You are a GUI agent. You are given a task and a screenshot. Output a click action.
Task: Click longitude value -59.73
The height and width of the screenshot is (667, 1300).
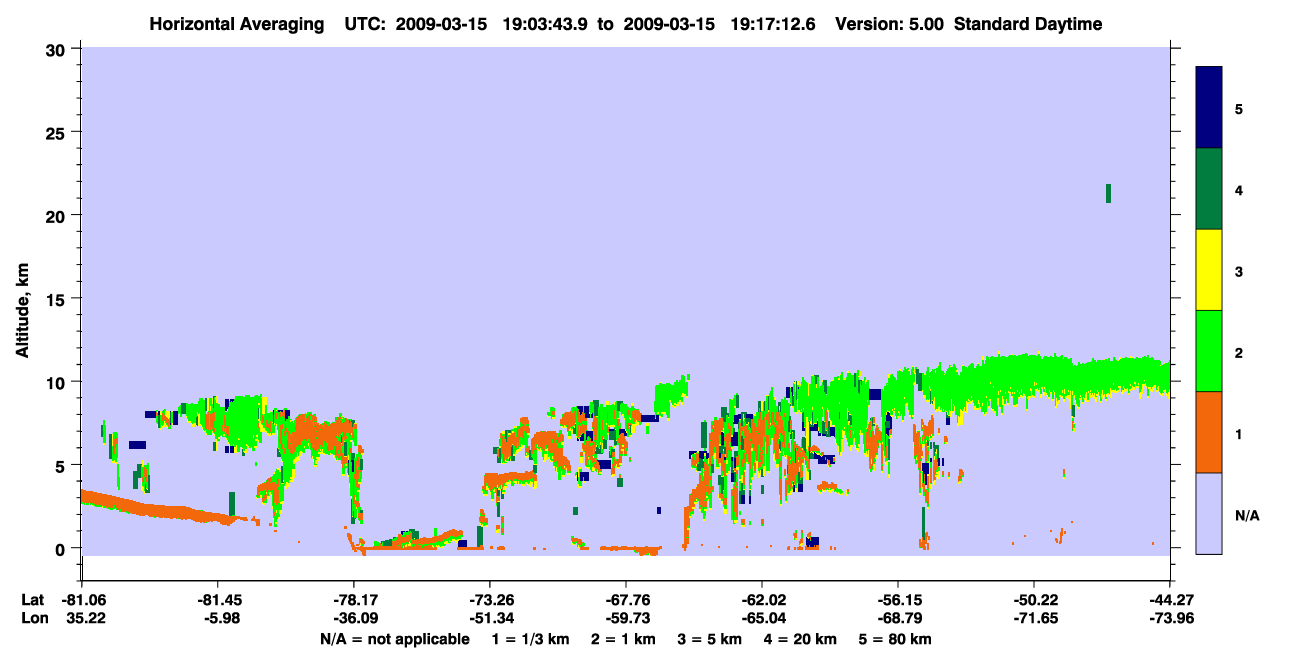pyautogui.click(x=625, y=619)
